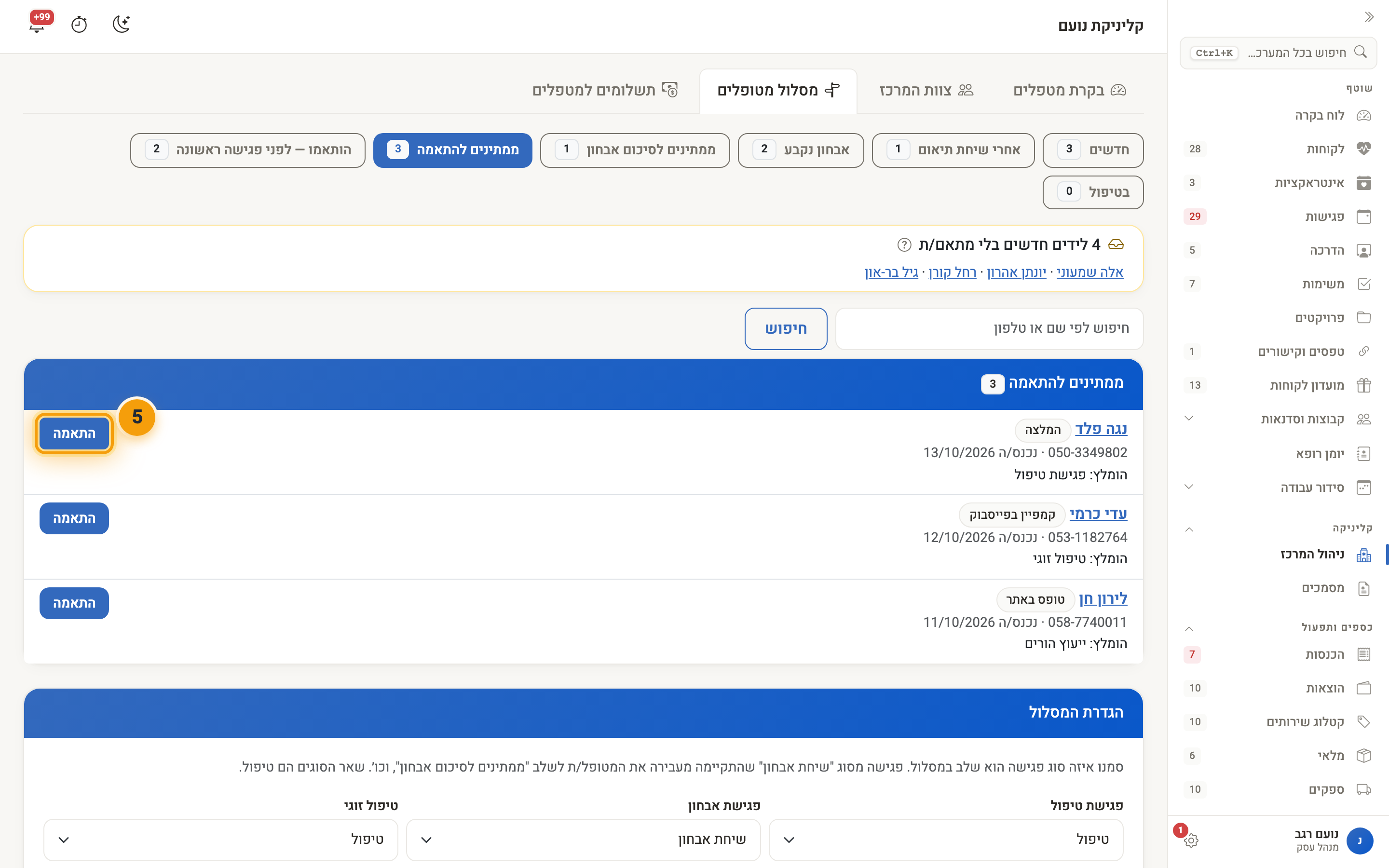Select the אבחון נקבע stage filter

click(x=801, y=150)
